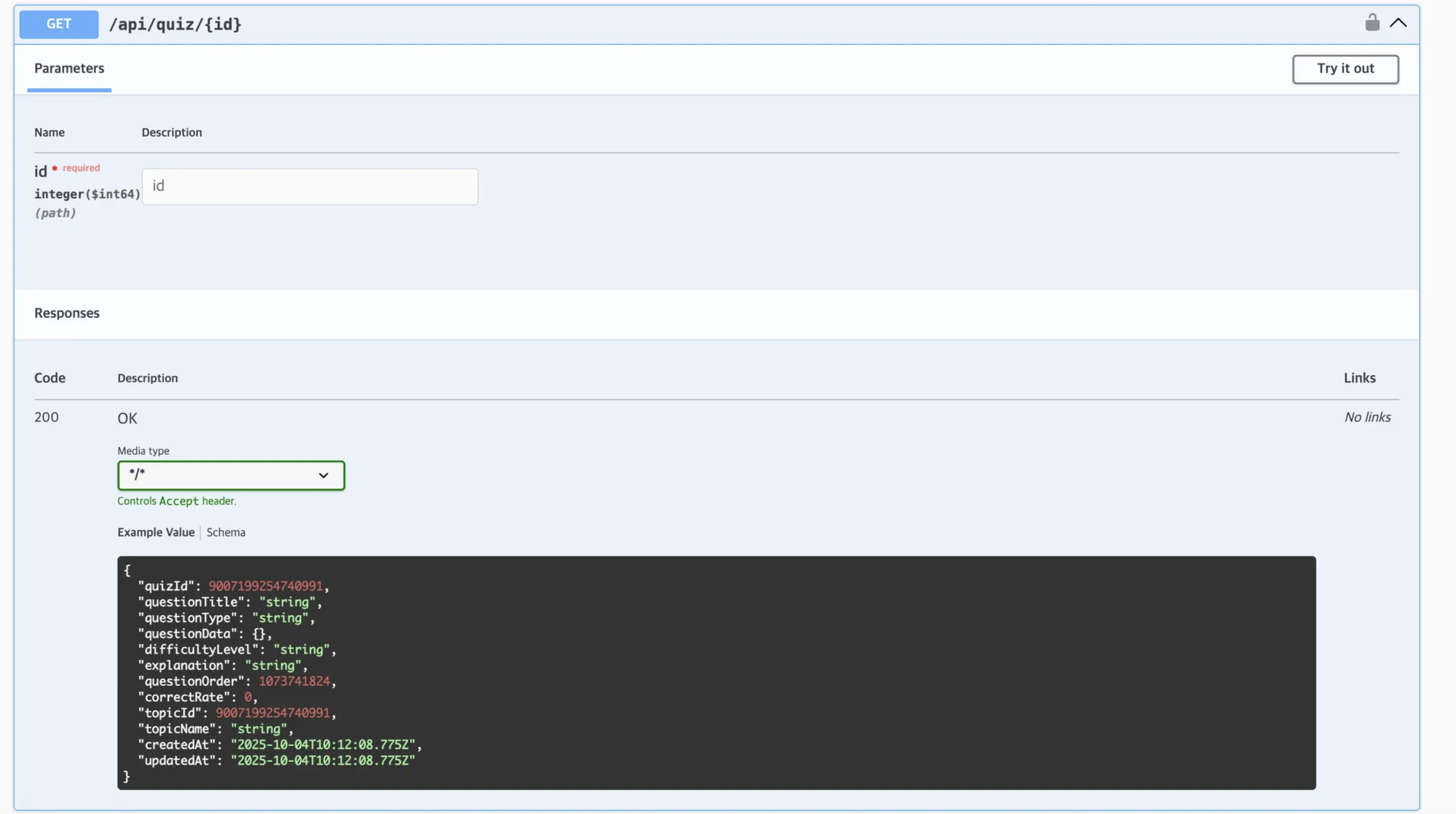
Task: Click inside the JSON example code block
Action: point(716,673)
